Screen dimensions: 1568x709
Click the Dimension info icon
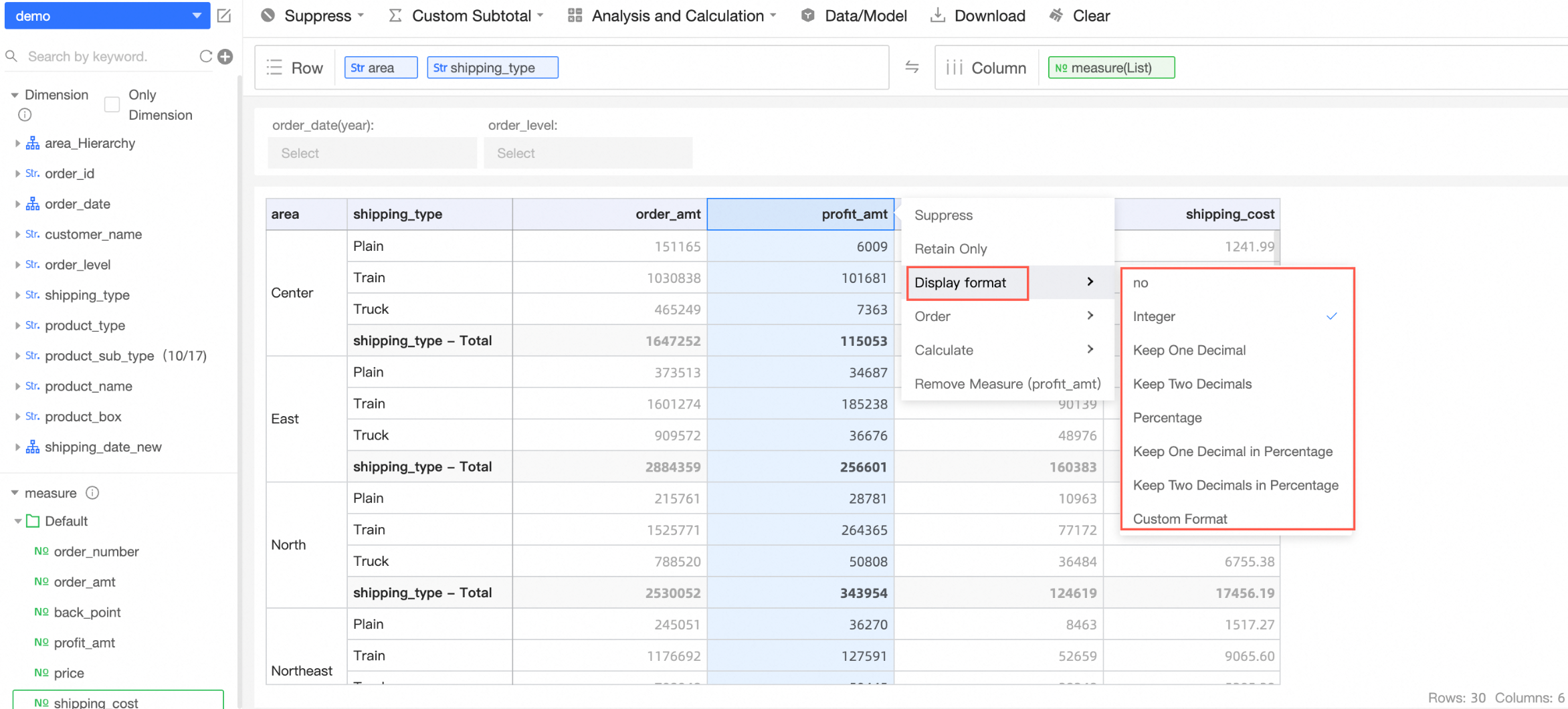25,115
